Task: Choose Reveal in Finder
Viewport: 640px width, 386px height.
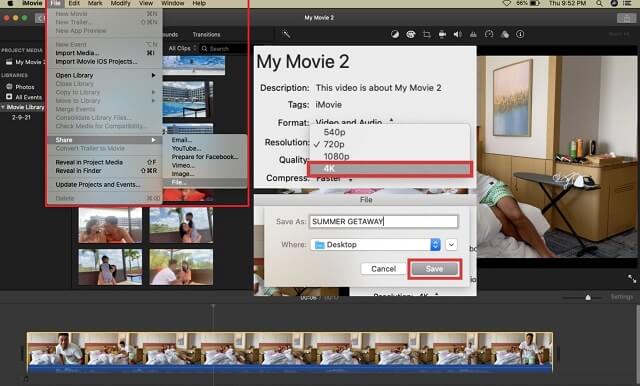Action: tap(105, 171)
